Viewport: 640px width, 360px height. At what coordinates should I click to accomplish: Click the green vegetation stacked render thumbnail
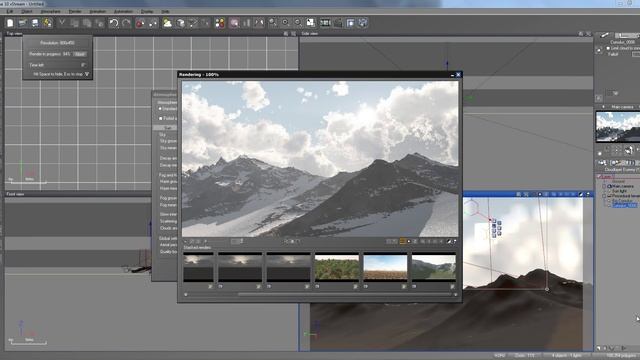point(337,267)
